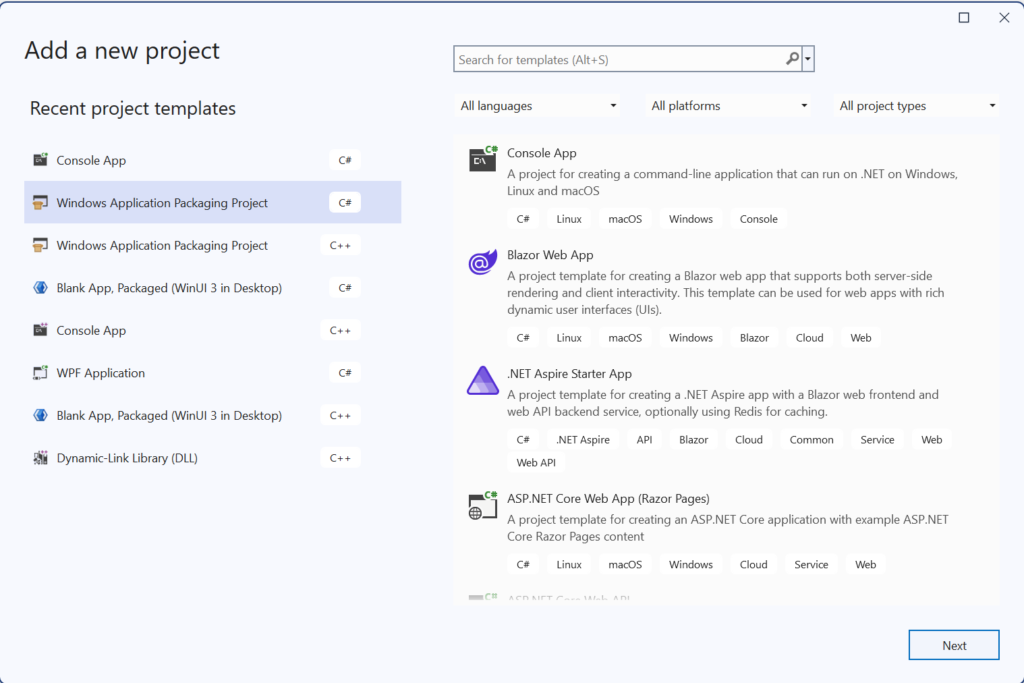Open the All project types filter dropdown
This screenshot has width=1024, height=683.
917,106
